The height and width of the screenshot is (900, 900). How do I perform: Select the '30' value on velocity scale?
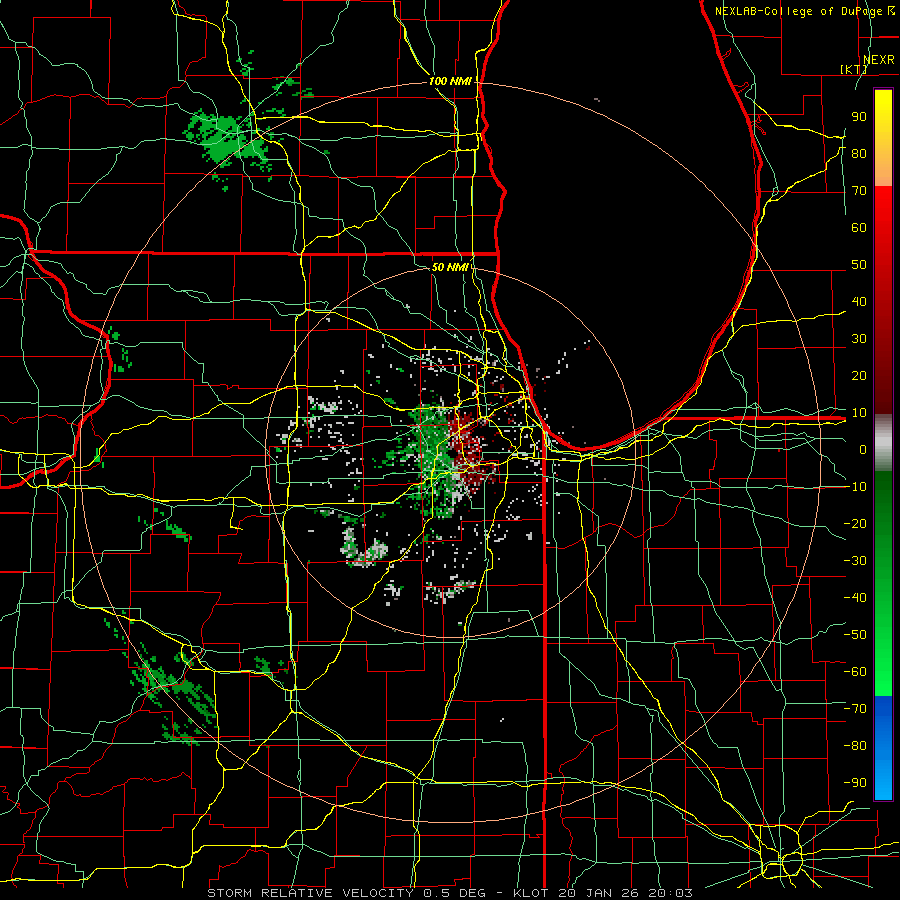point(859,339)
